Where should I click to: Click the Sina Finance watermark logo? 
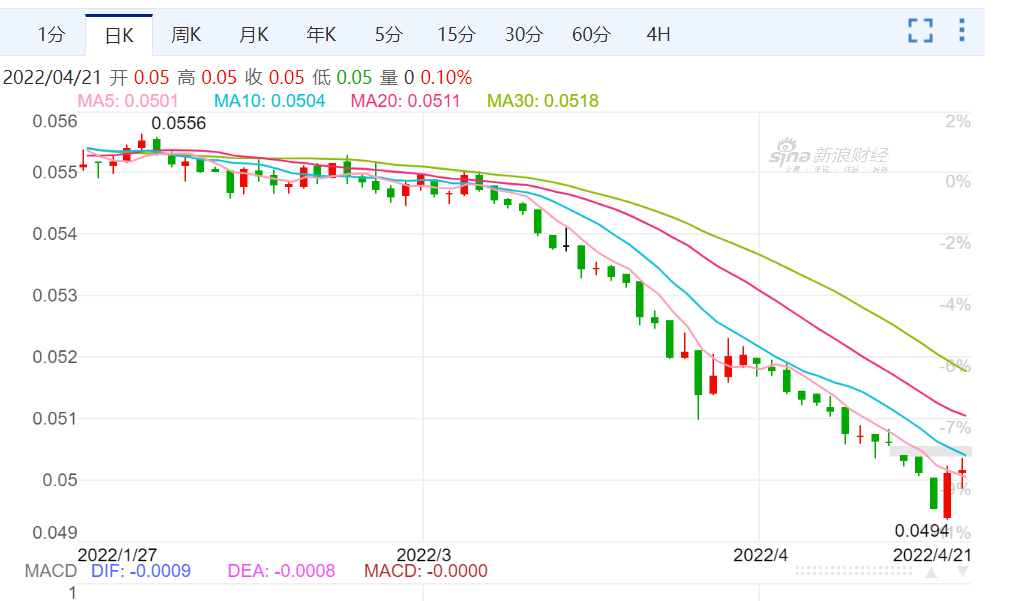point(828,157)
